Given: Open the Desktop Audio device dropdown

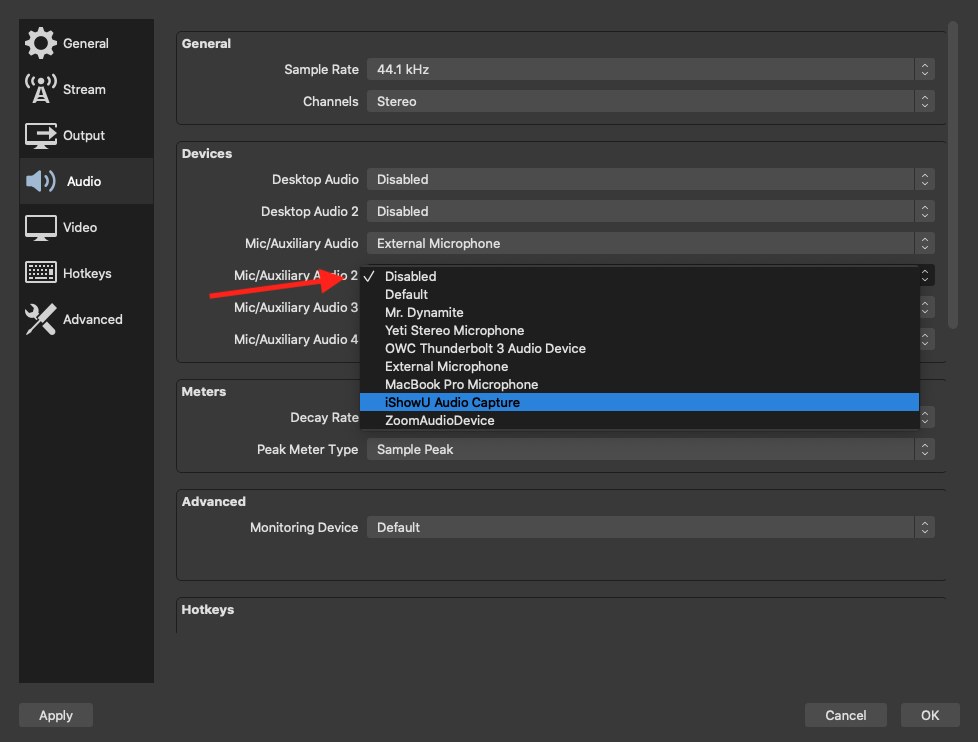Looking at the screenshot, I should [x=650, y=179].
